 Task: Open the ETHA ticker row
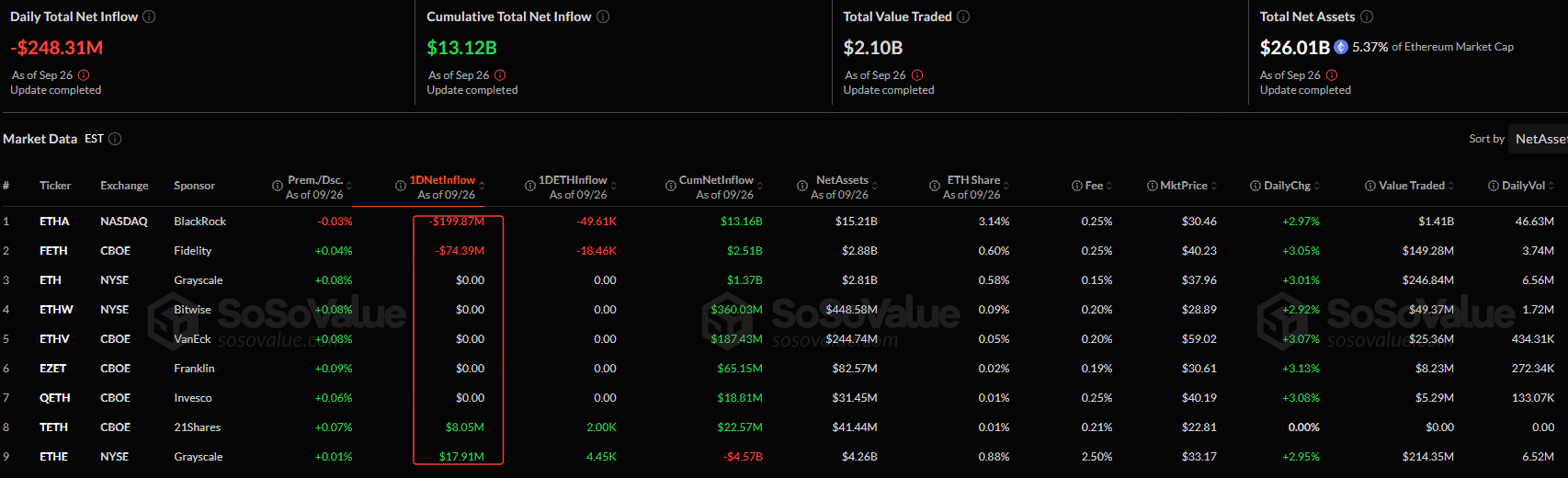pyautogui.click(x=54, y=222)
